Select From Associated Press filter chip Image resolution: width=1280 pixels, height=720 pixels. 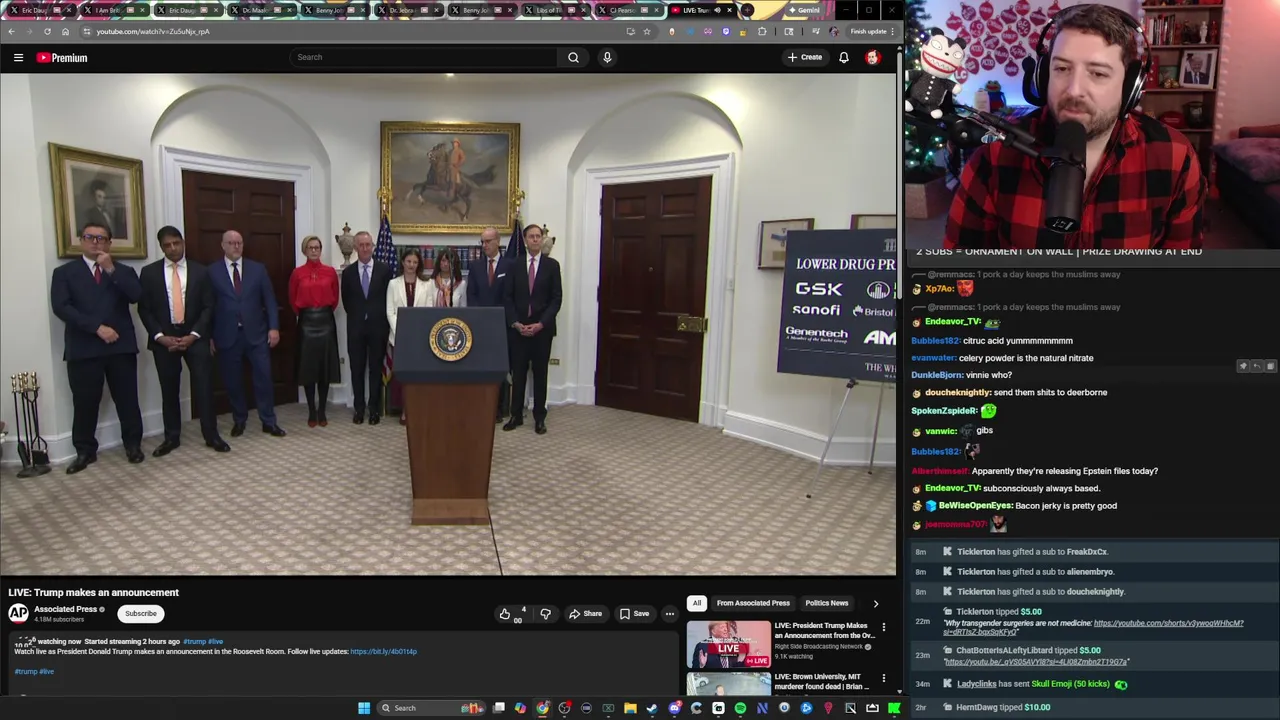click(x=753, y=603)
